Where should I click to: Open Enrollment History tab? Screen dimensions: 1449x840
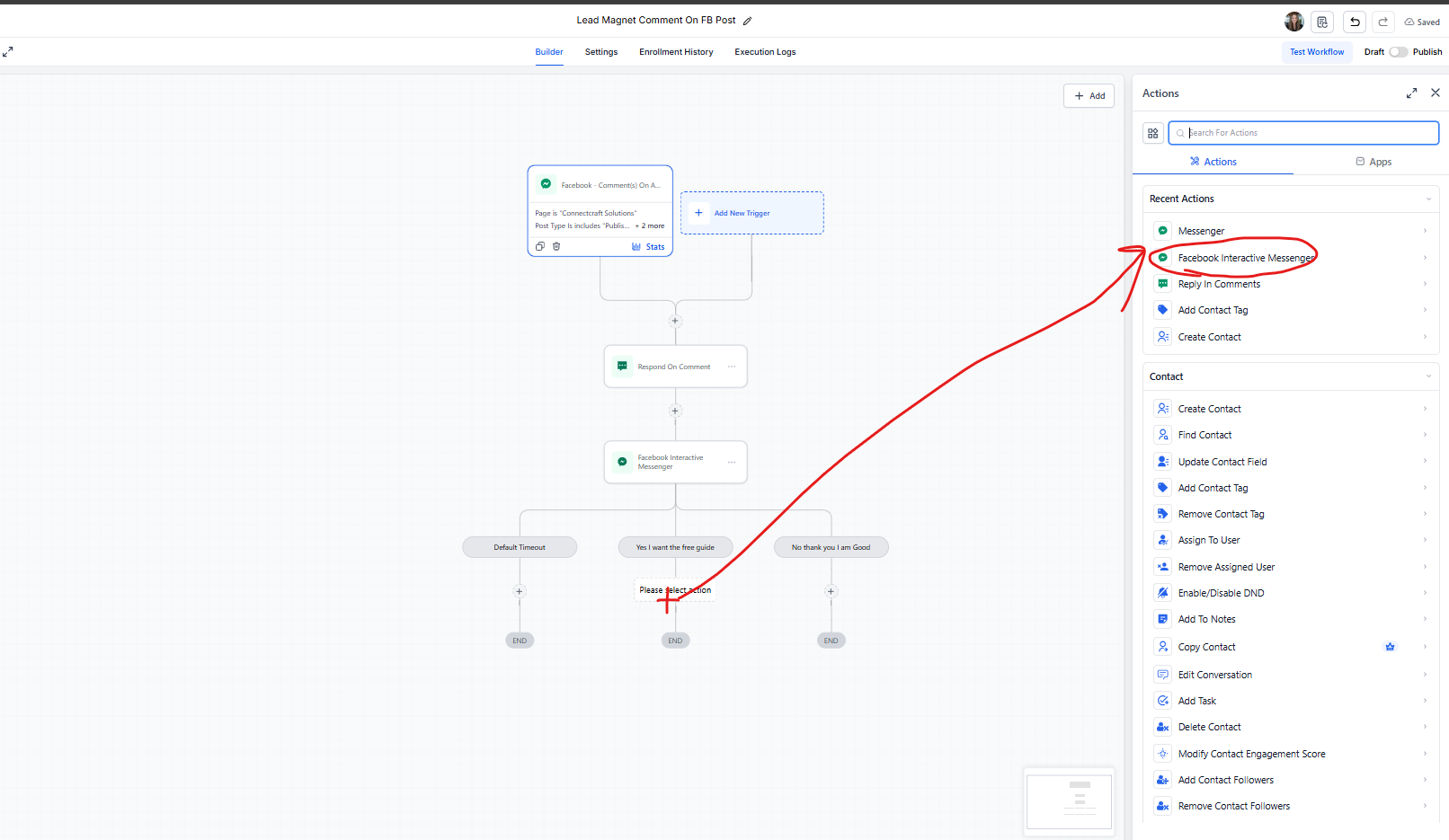[676, 52]
